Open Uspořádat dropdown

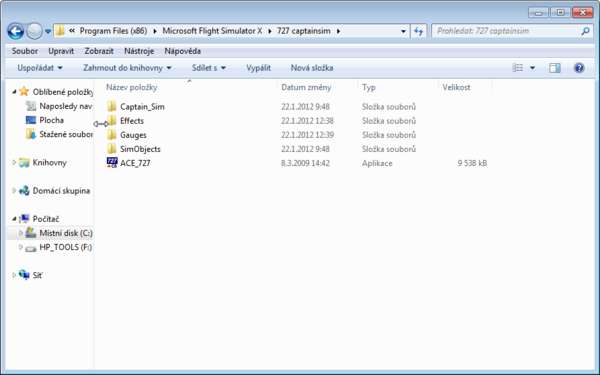(x=39, y=68)
